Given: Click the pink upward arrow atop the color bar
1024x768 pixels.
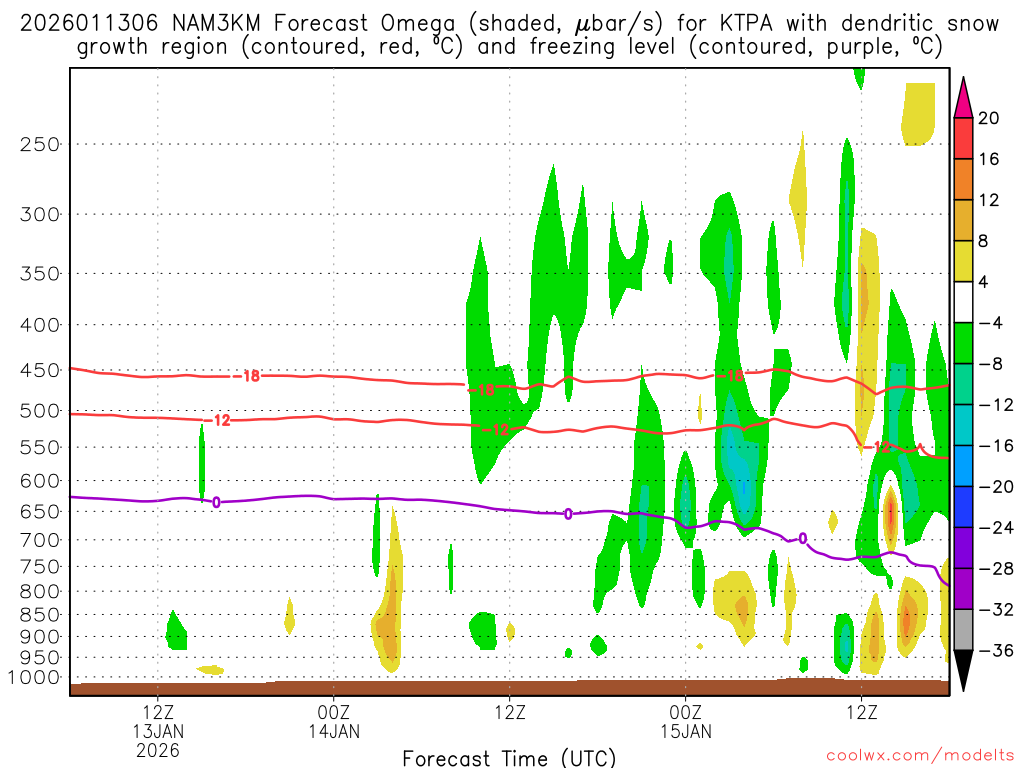Looking at the screenshot, I should coord(963,97).
